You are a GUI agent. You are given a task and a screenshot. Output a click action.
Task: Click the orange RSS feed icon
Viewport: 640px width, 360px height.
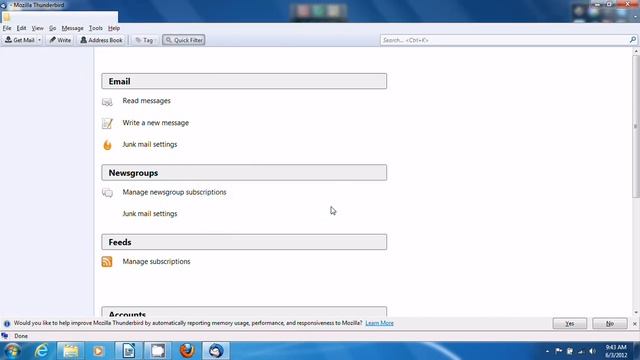tap(107, 262)
